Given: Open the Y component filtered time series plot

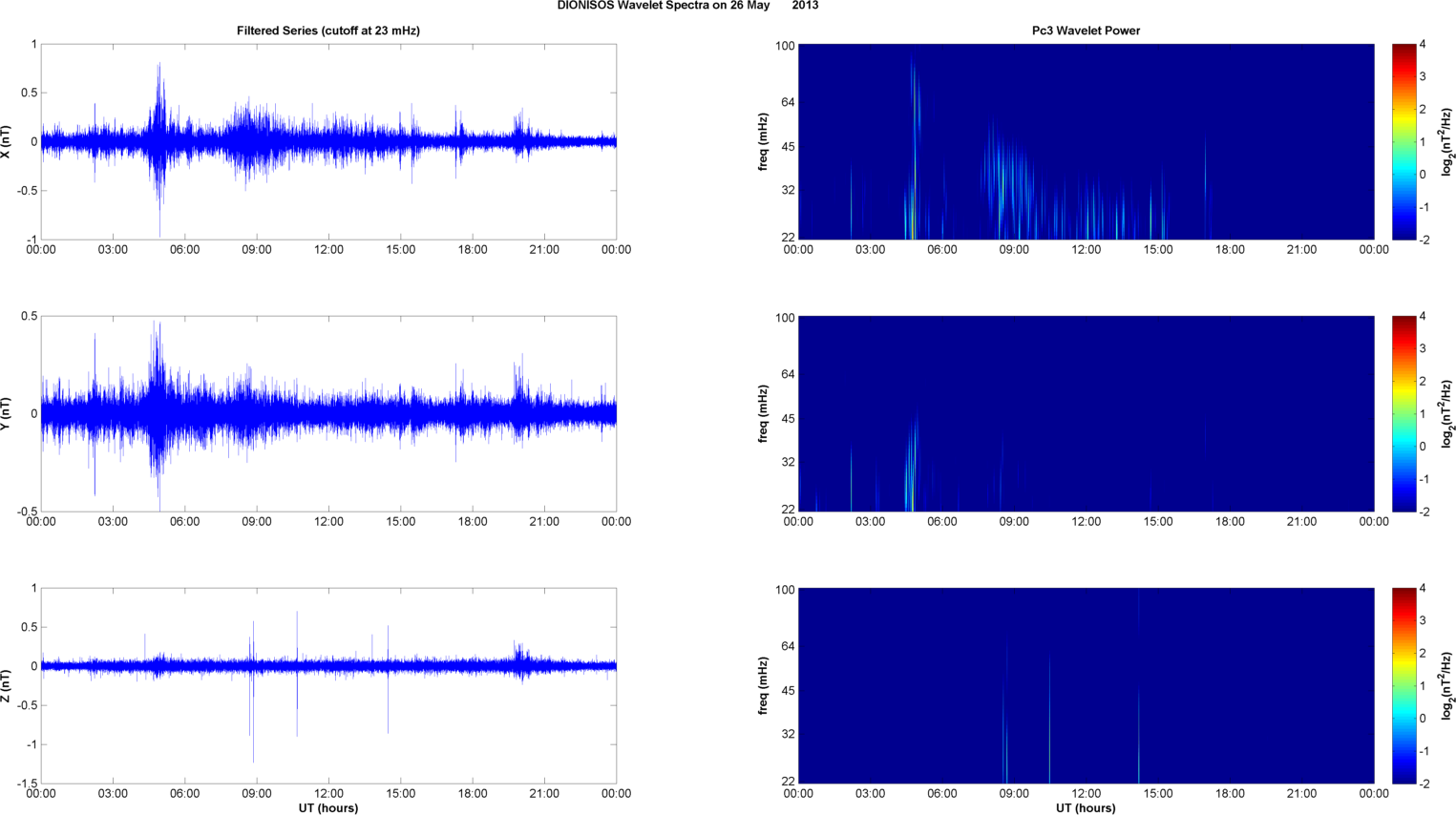Looking at the screenshot, I should tap(328, 414).
